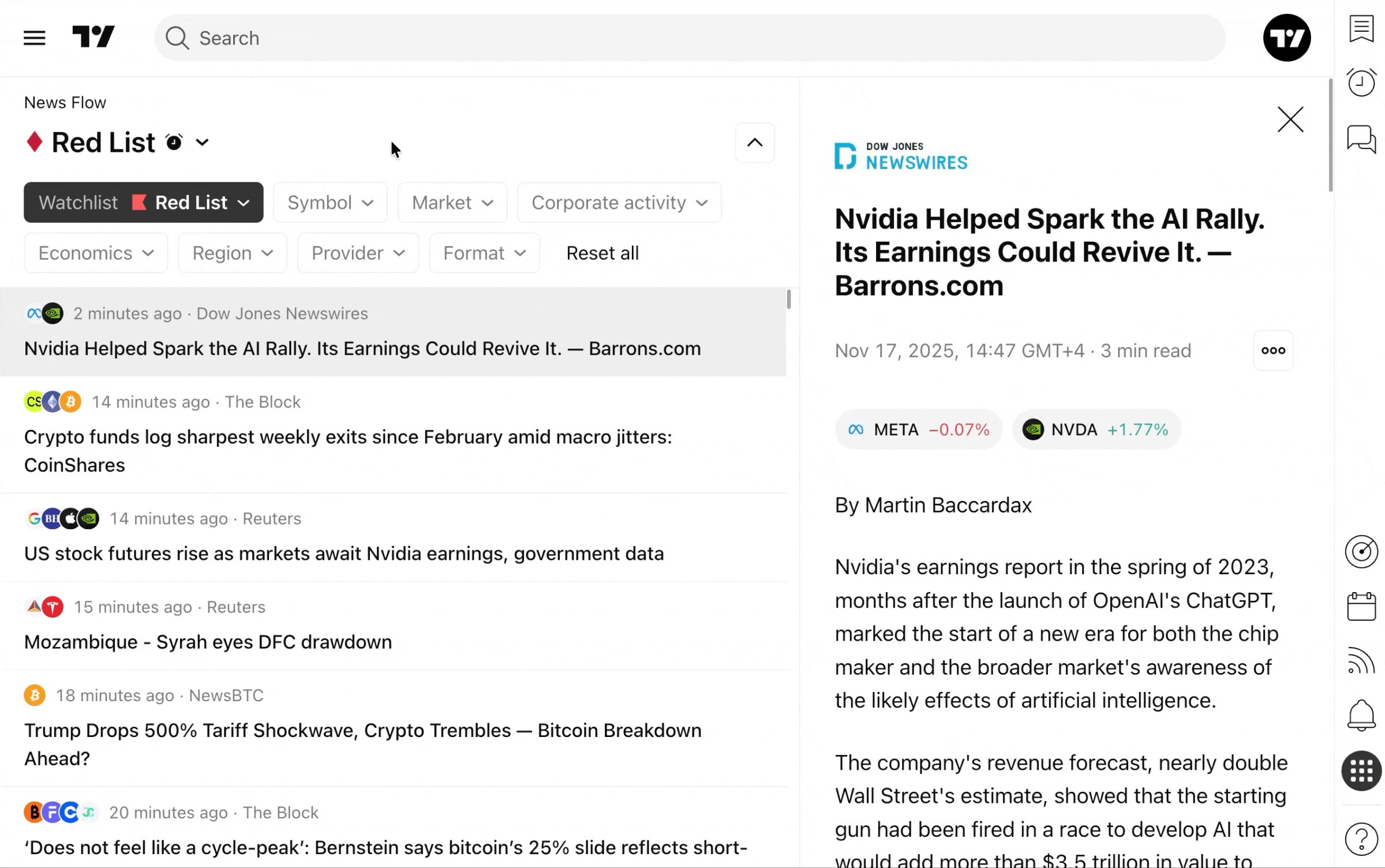The width and height of the screenshot is (1385, 868).
Task: Open the hamburger main menu
Action: (34, 38)
